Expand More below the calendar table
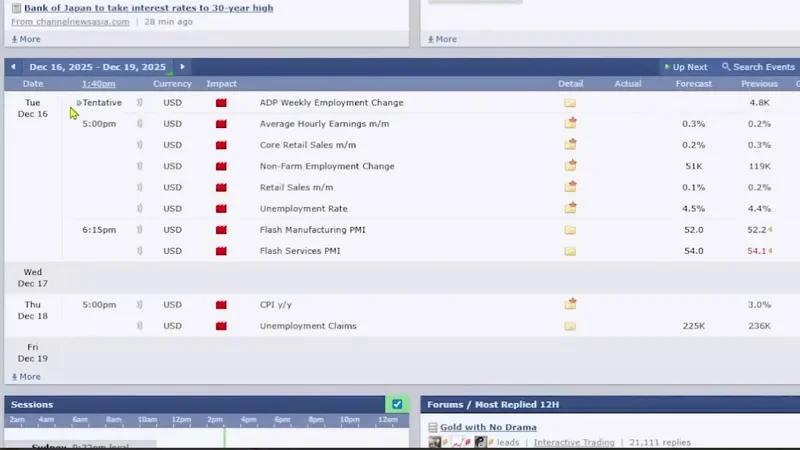800x450 pixels. pos(26,377)
